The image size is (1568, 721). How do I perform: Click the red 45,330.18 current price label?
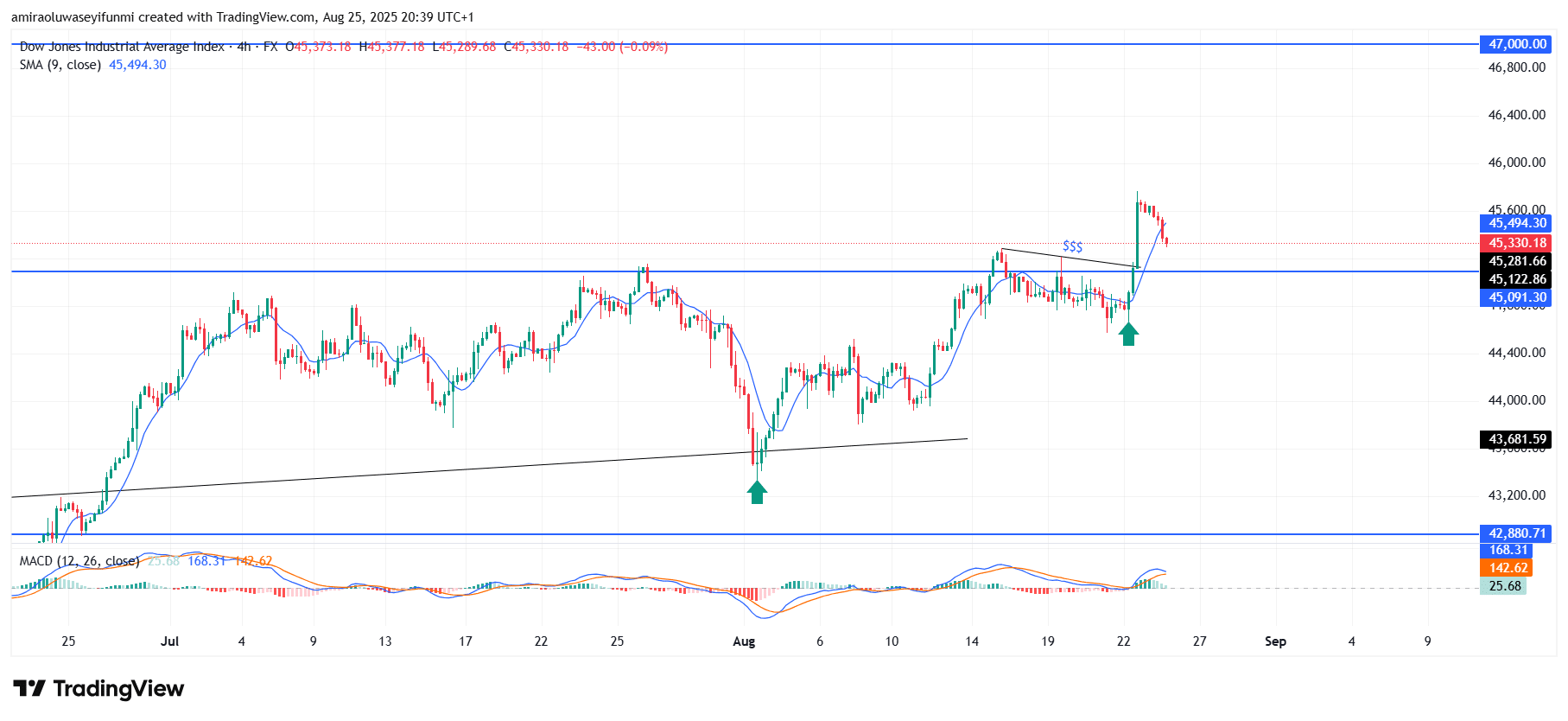pyautogui.click(x=1516, y=243)
